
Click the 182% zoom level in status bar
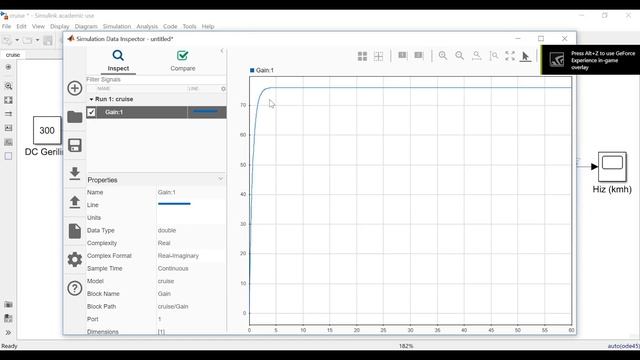406,346
